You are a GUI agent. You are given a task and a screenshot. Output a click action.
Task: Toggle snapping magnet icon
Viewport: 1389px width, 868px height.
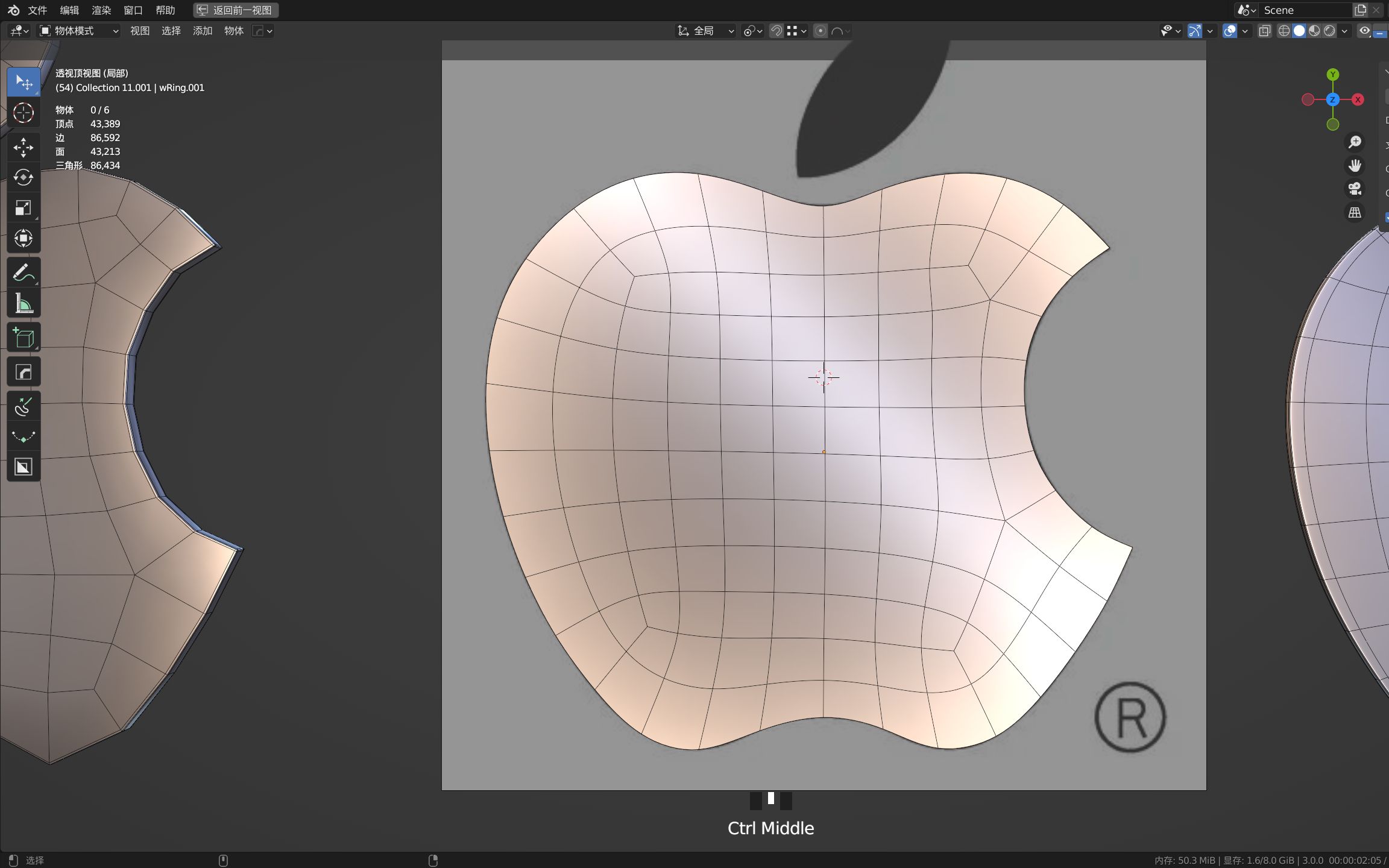(776, 31)
